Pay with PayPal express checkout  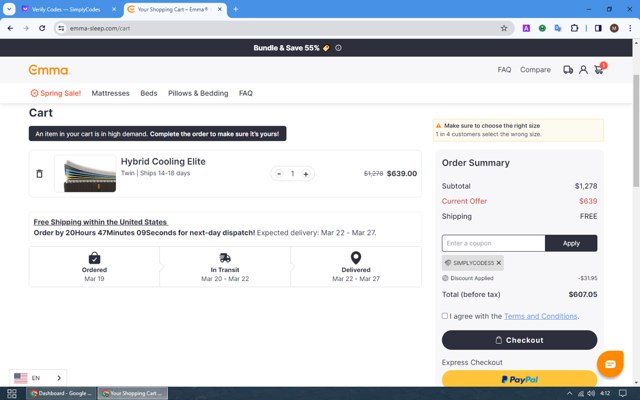pos(519,379)
